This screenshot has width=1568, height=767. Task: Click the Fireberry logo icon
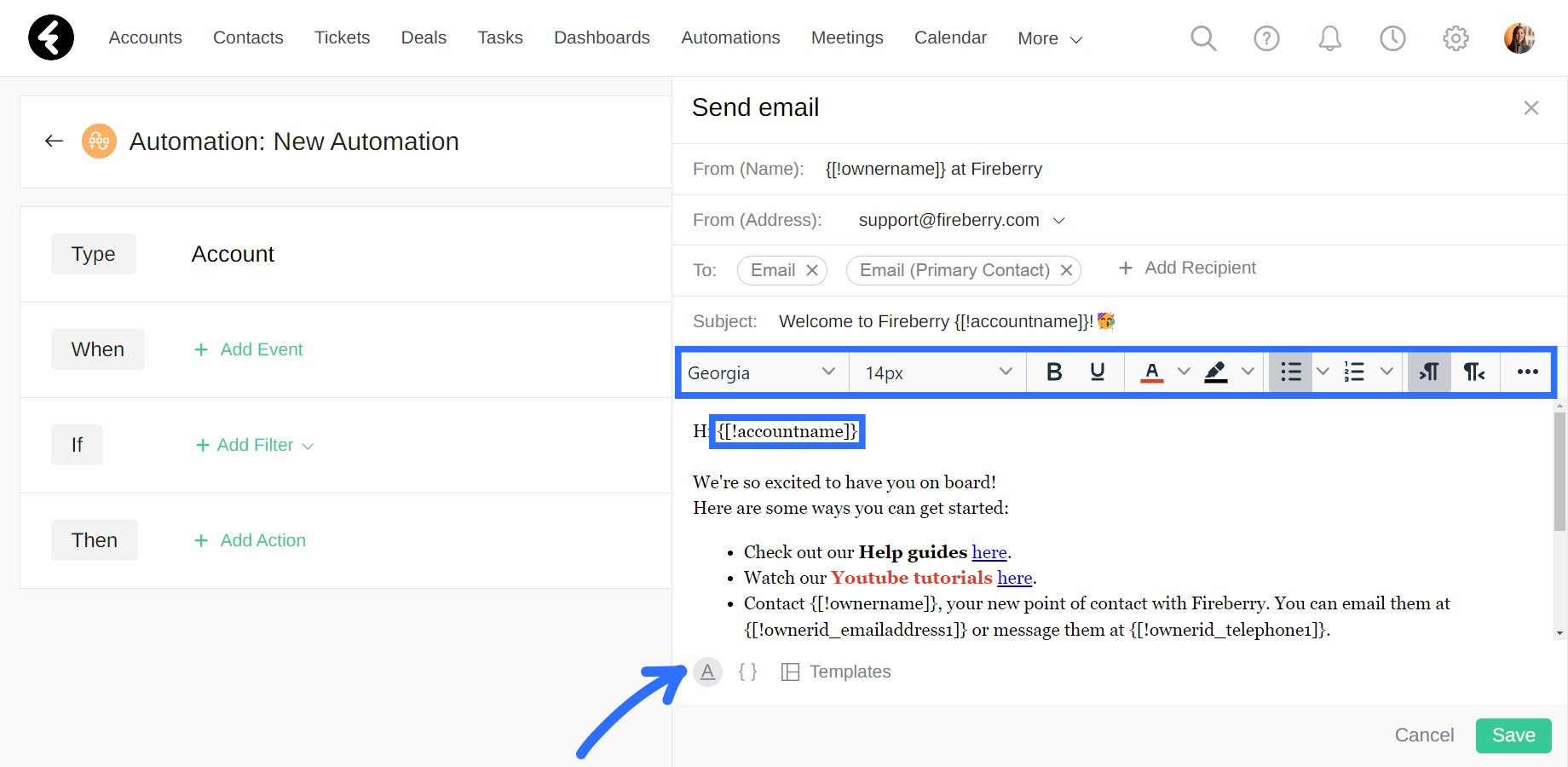(51, 37)
